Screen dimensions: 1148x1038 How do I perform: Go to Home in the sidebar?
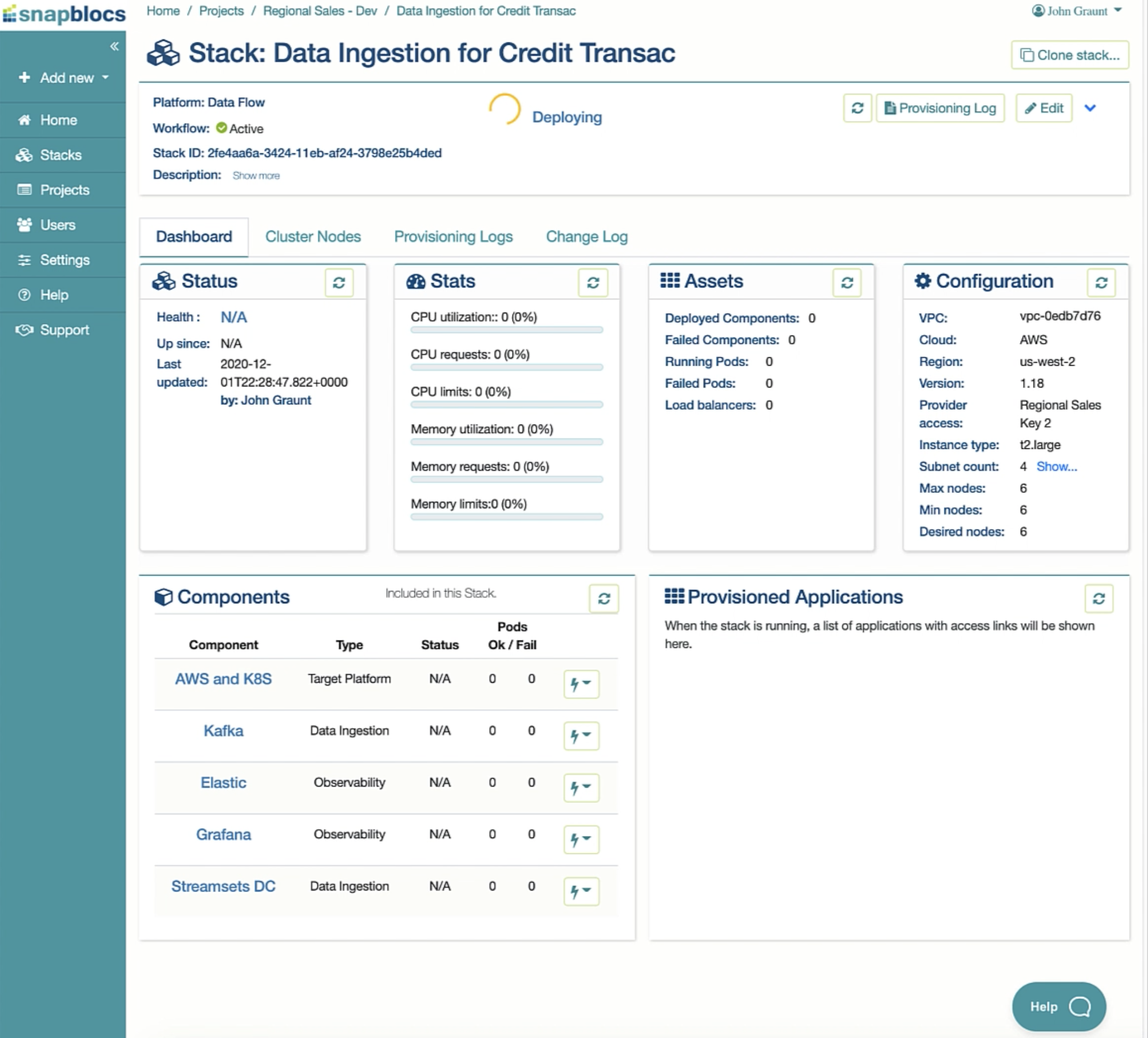[x=62, y=120]
